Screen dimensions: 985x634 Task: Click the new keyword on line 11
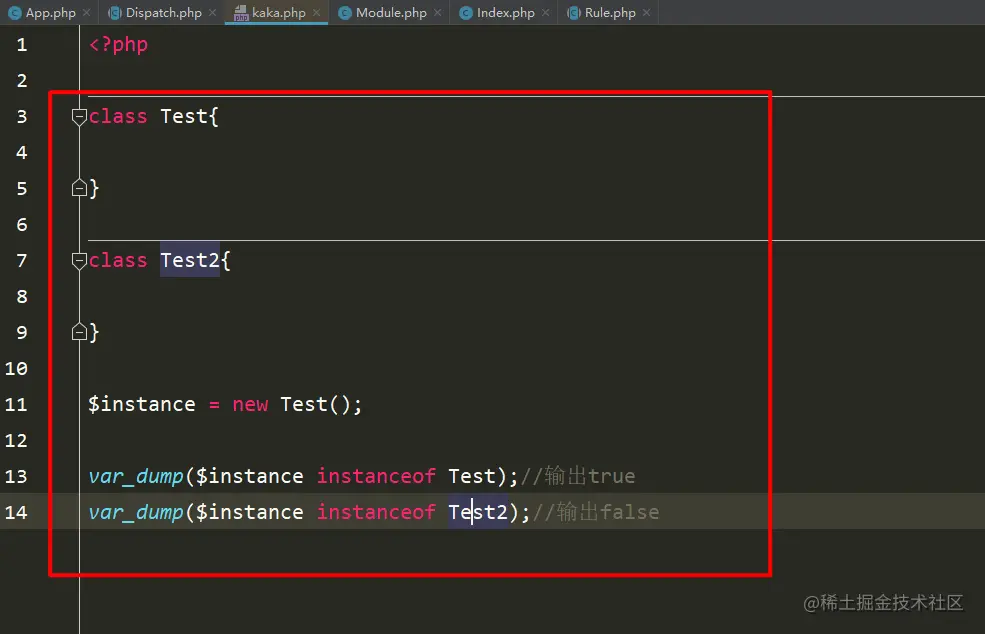250,405
